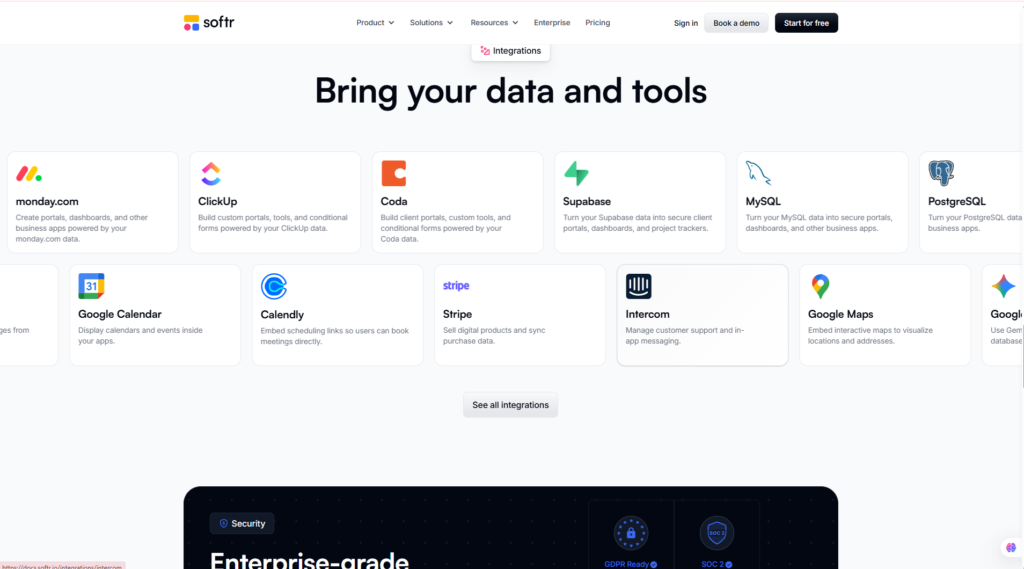Click the Integrations pill label
This screenshot has height=569, width=1024.
coord(517,50)
